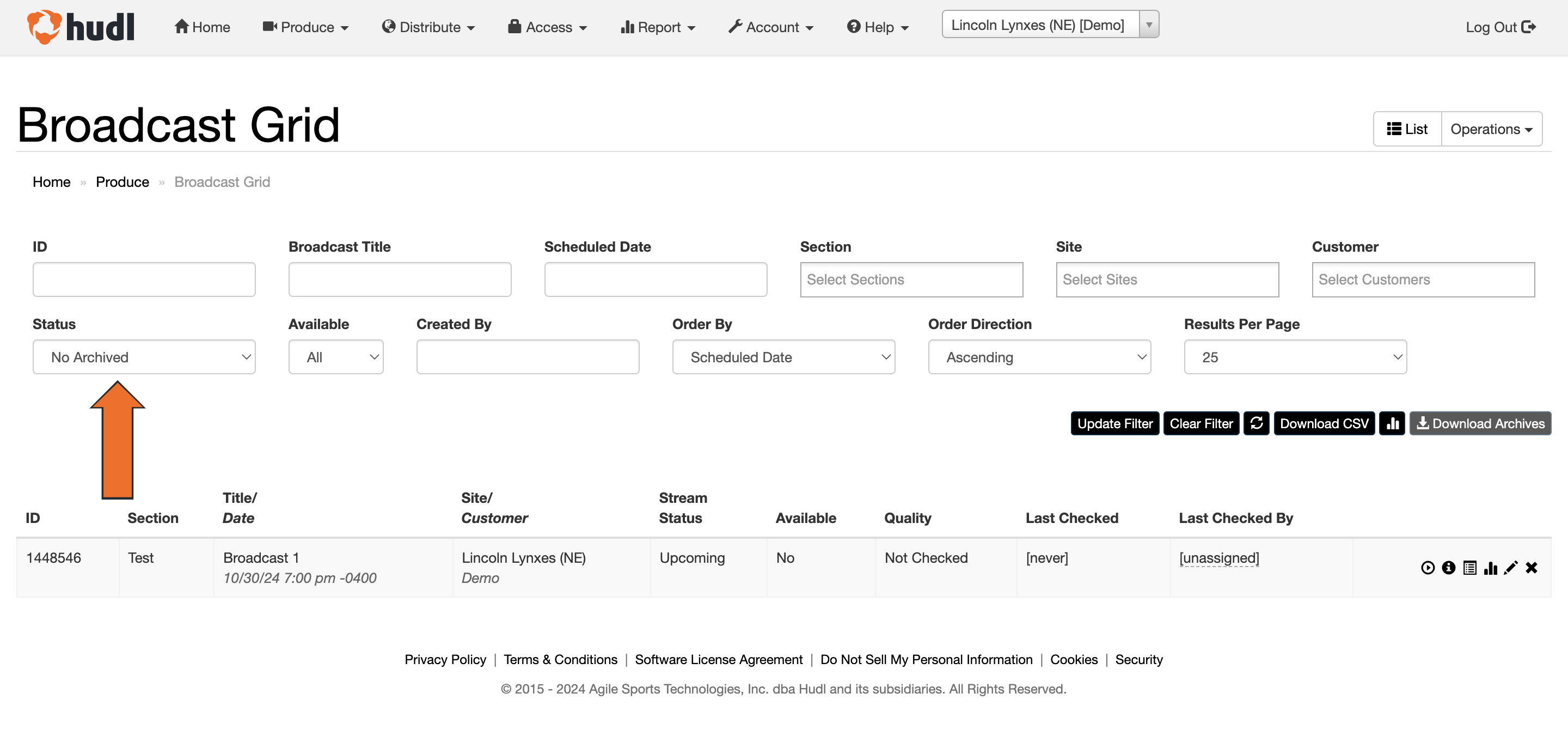Click the Update Filter button
This screenshot has height=742, width=1568.
tap(1115, 423)
